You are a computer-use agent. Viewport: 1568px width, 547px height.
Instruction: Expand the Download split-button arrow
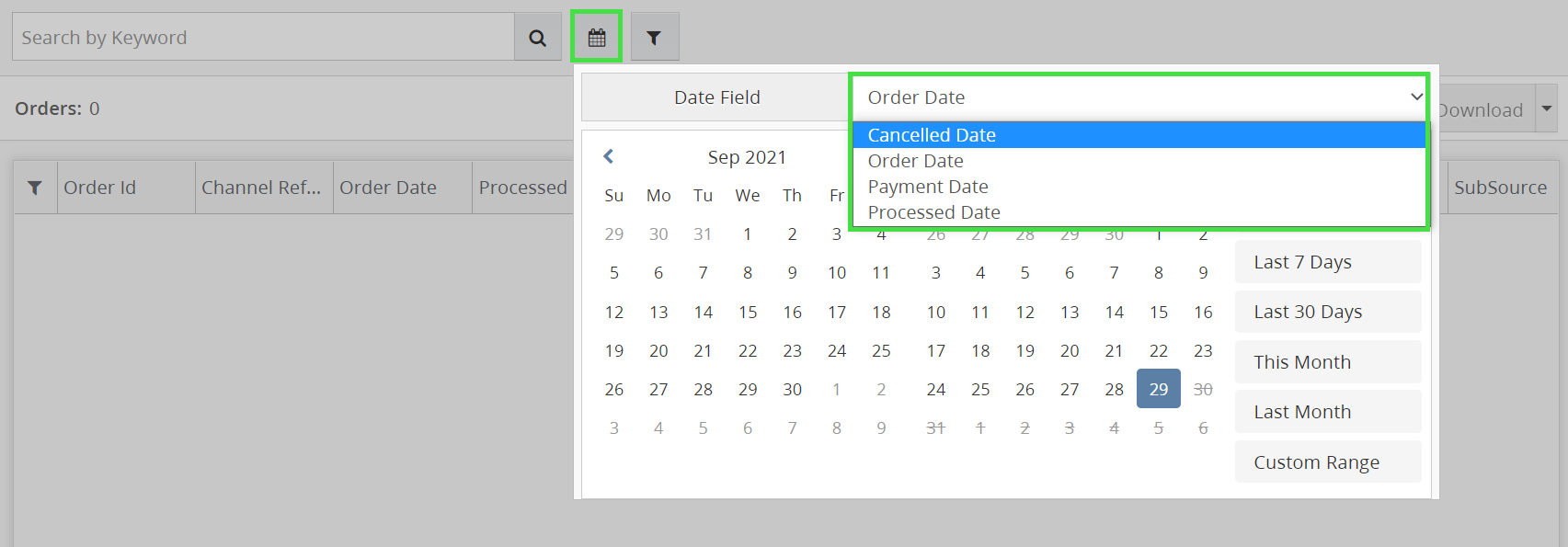coord(1546,109)
